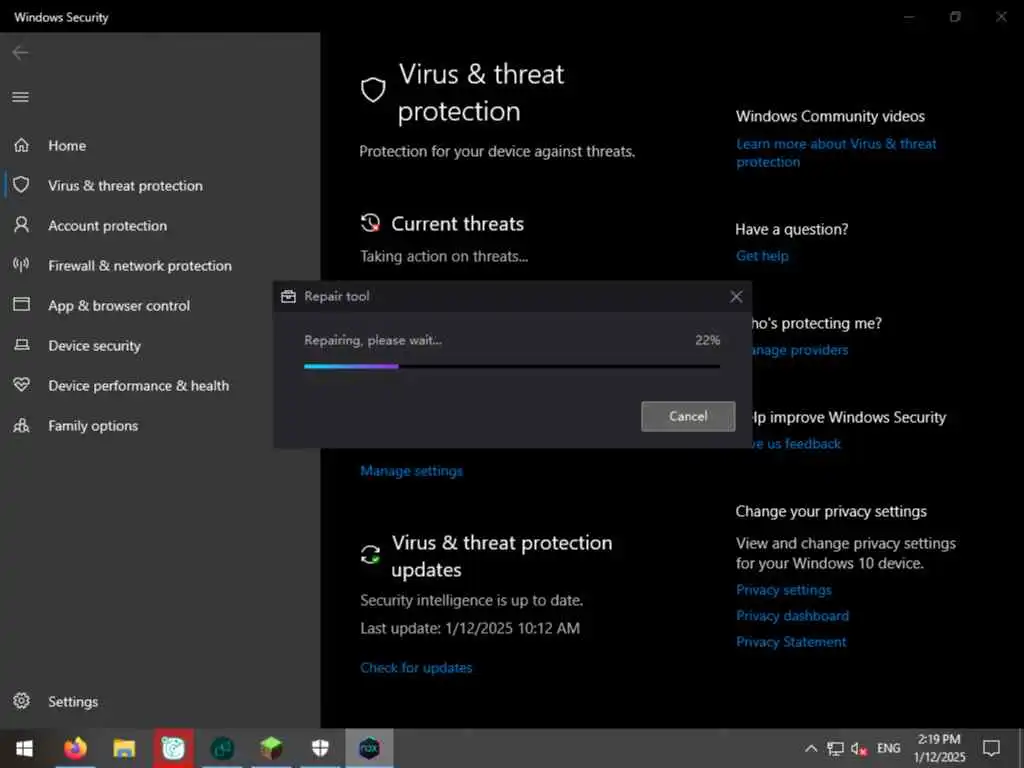The image size is (1024, 768).
Task: Click the repair progress bar
Action: point(512,366)
